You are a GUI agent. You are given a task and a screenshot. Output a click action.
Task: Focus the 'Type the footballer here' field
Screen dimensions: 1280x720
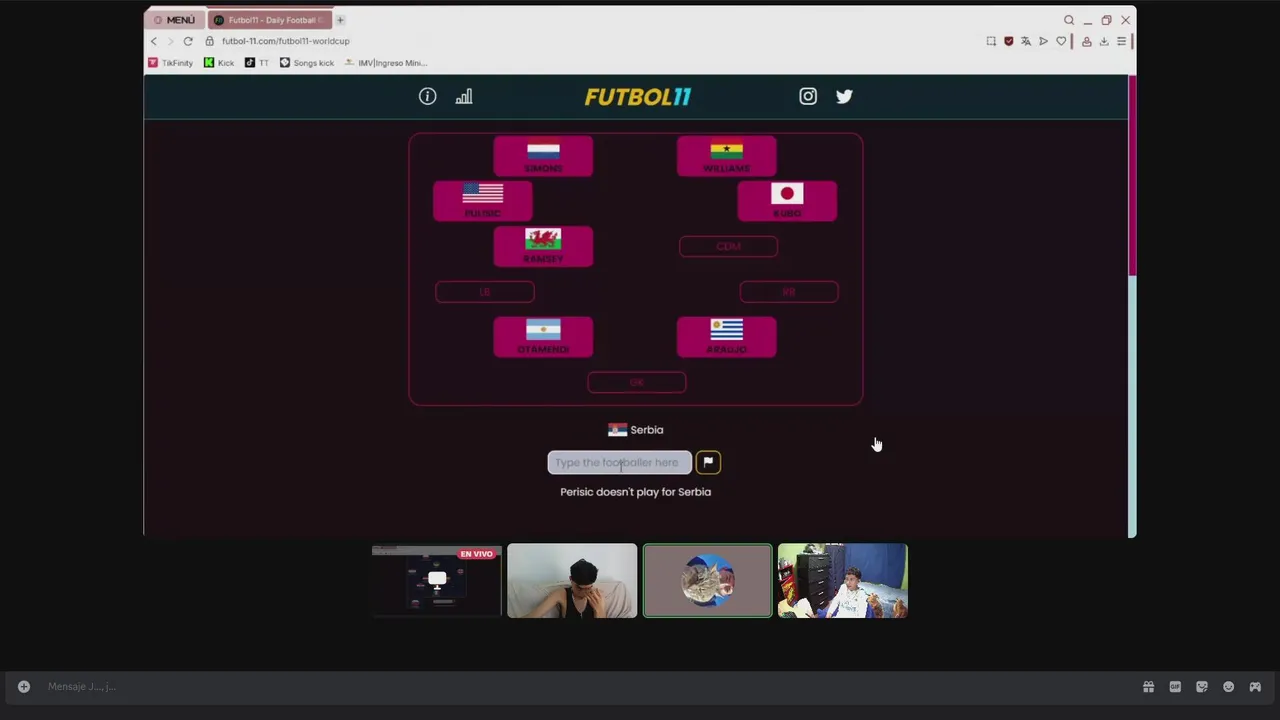coord(619,462)
